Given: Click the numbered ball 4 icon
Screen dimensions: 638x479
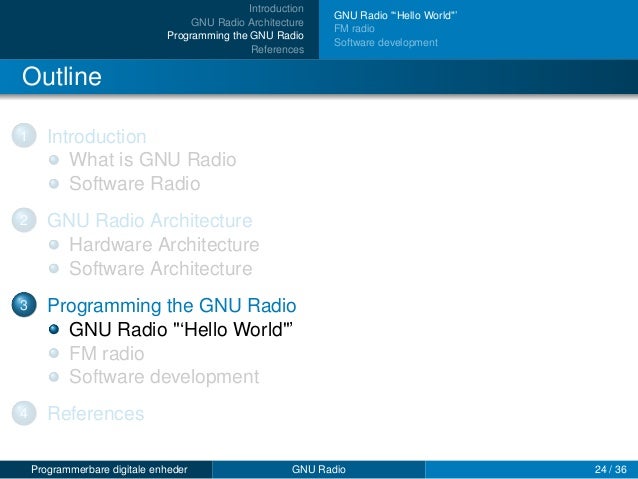Looking at the screenshot, I should (24, 413).
